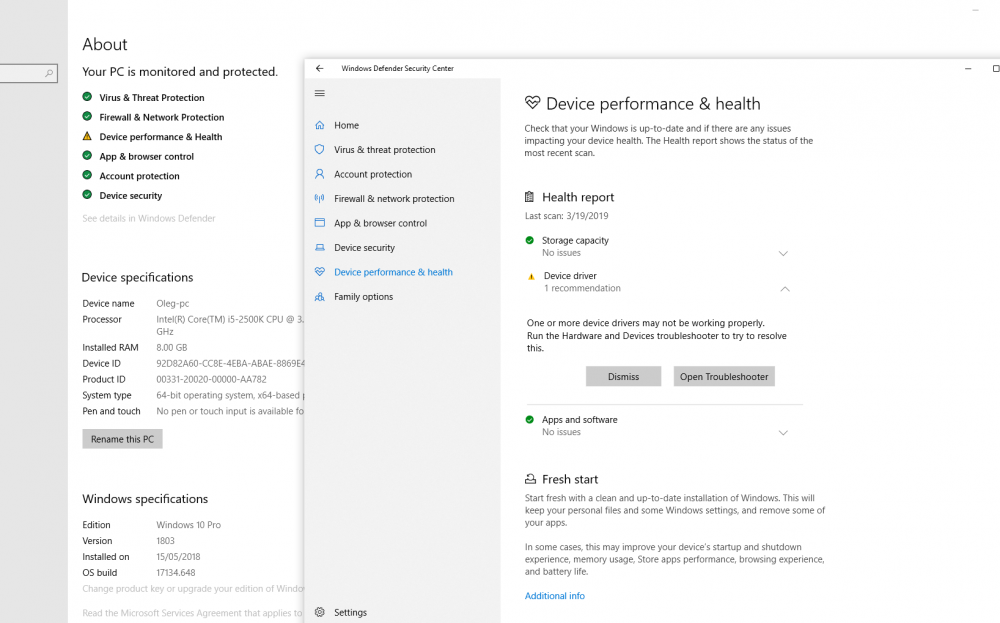The width and height of the screenshot is (1000, 623).
Task: Click heart icon in Device performance page heading
Action: 533,103
